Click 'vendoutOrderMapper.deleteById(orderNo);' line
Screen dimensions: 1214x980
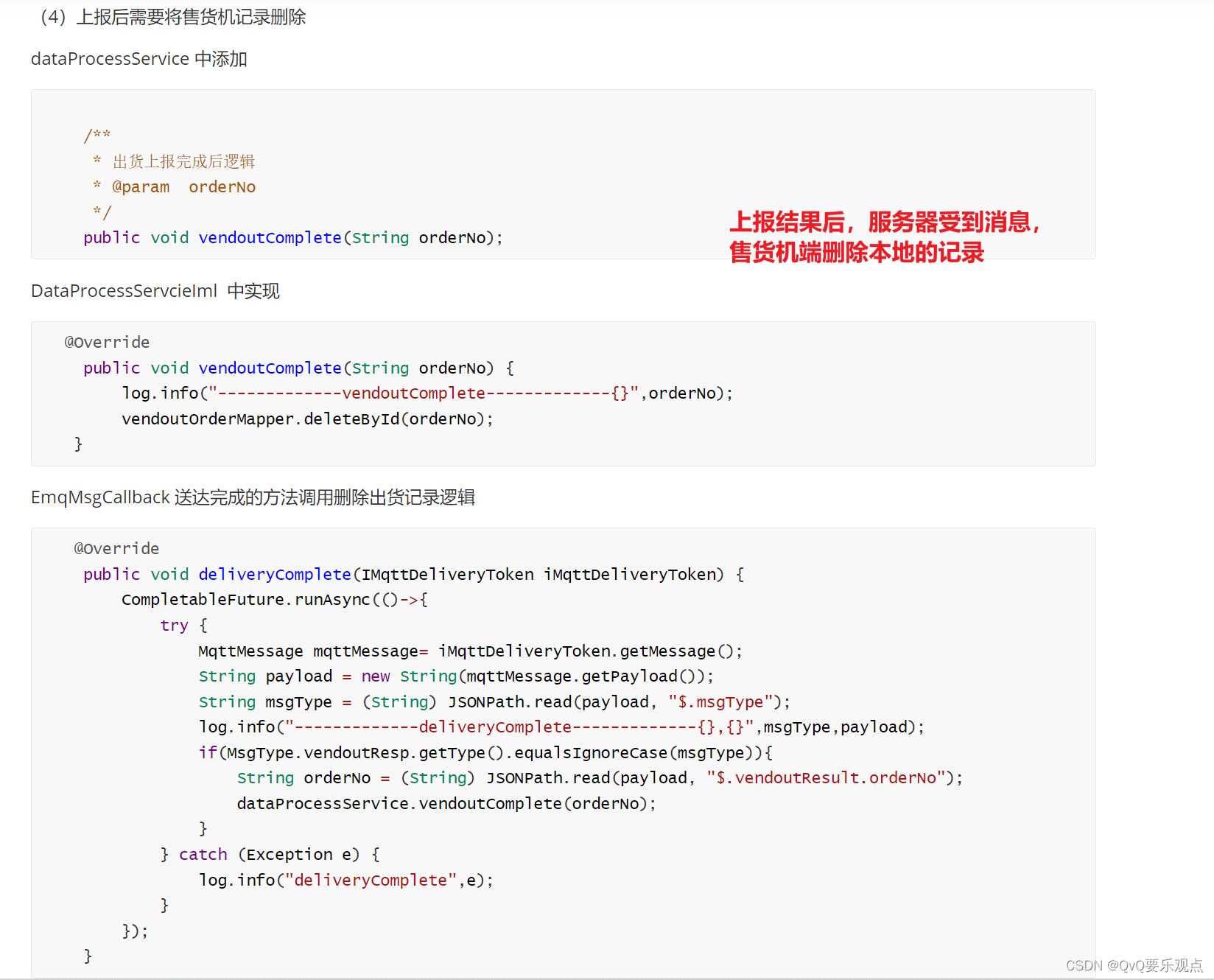[x=307, y=419]
